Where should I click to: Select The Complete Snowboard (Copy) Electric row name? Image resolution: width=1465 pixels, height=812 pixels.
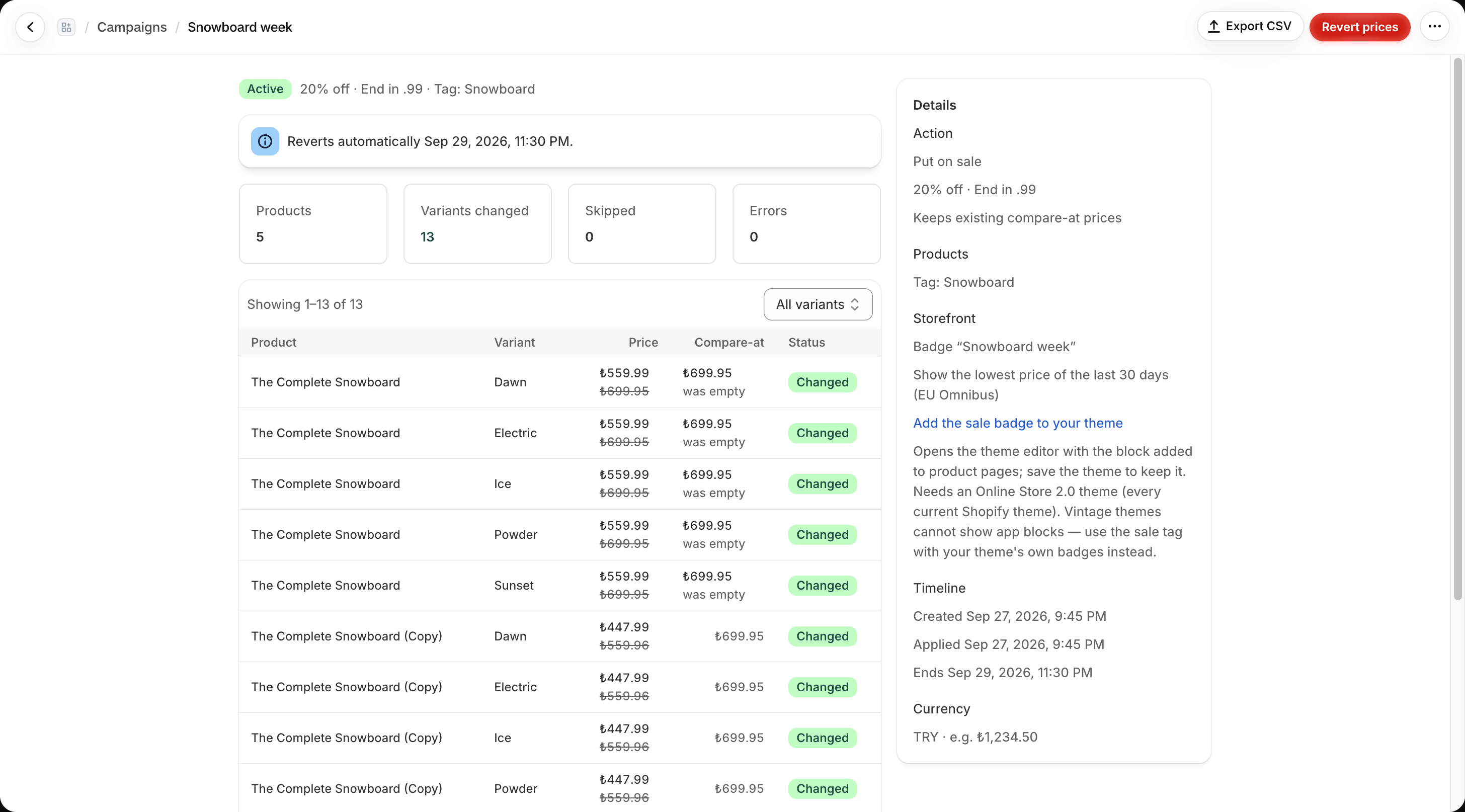(x=346, y=687)
